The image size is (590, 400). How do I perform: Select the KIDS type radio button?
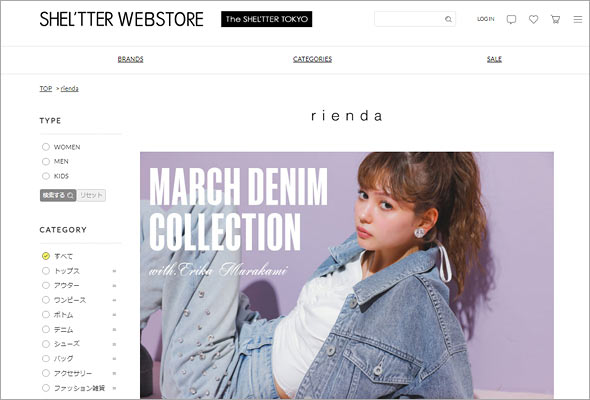click(46, 176)
